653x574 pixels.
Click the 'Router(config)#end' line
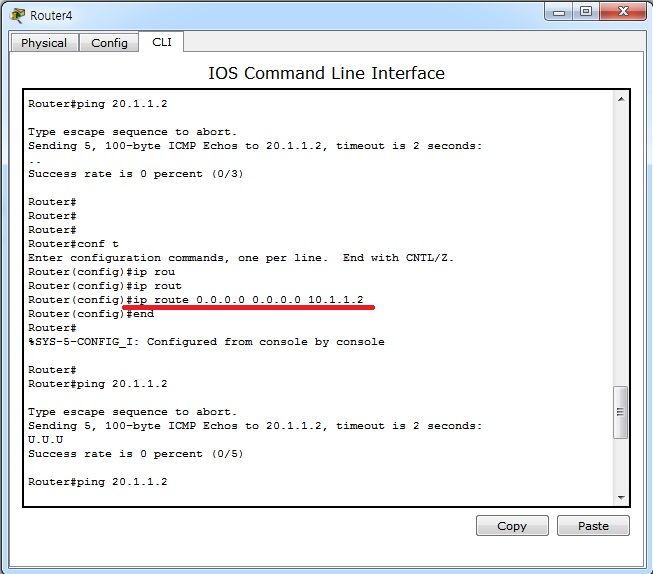(91, 314)
